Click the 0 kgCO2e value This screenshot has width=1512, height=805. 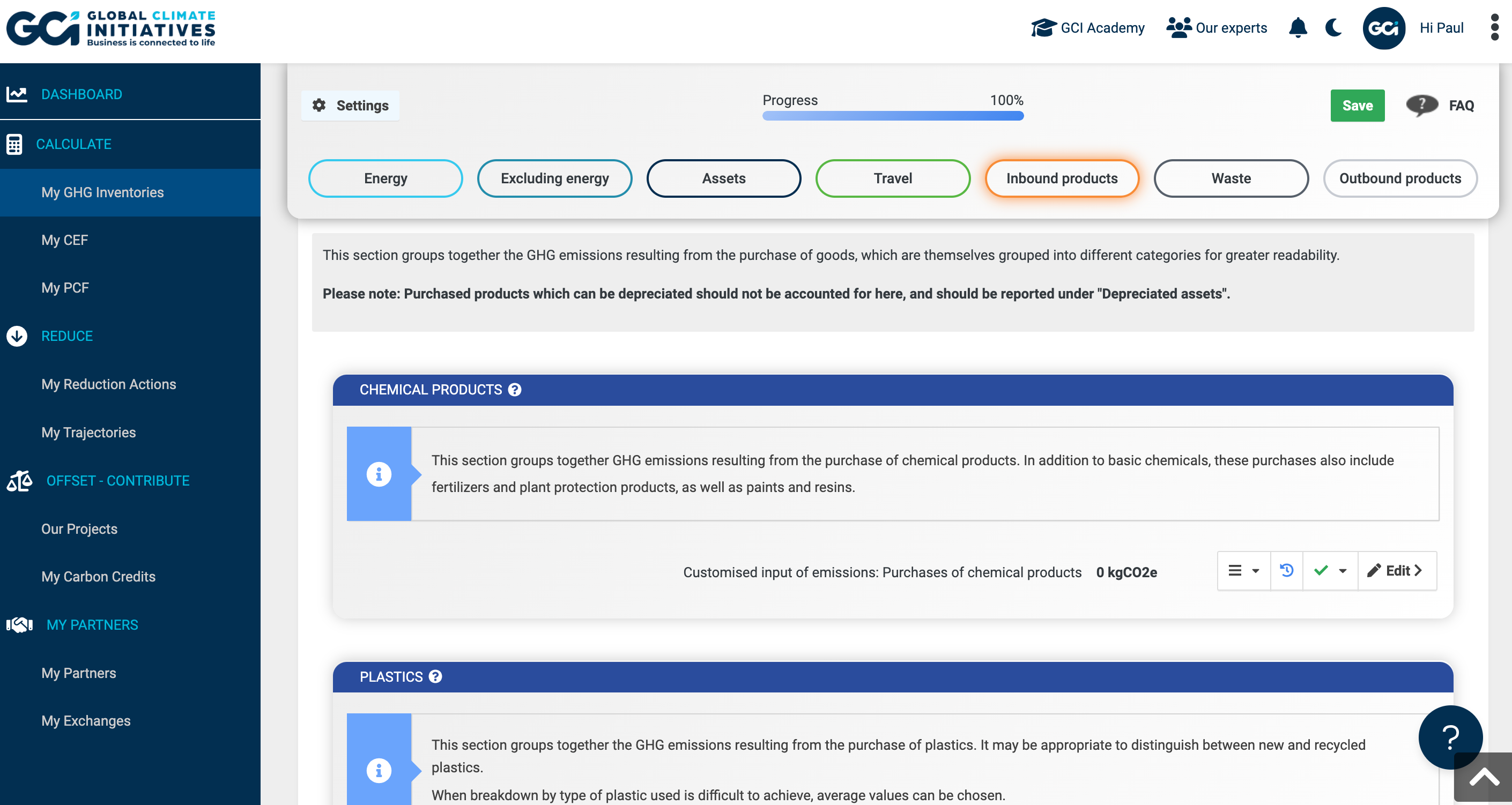(x=1126, y=572)
